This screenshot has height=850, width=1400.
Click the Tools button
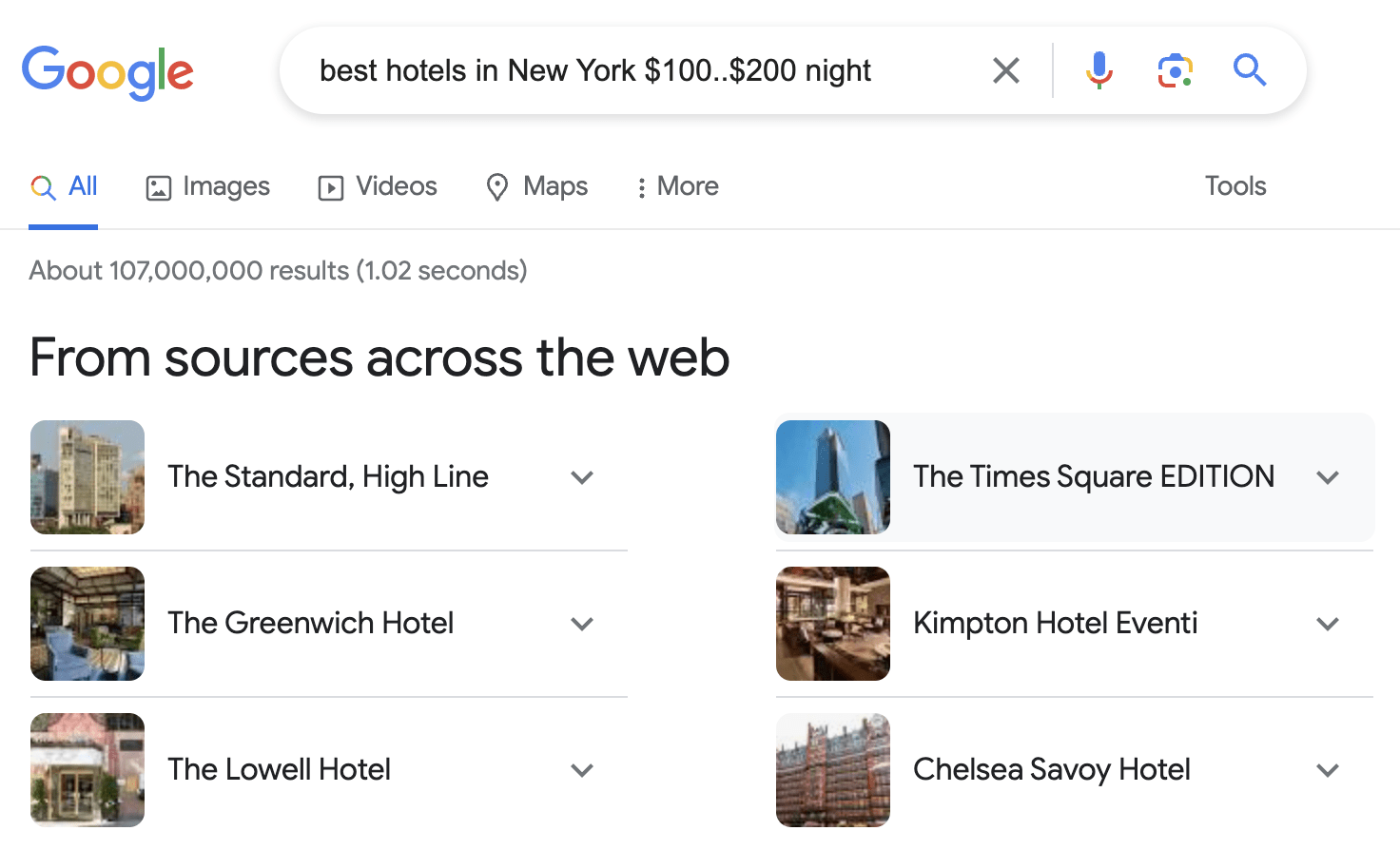tap(1235, 186)
